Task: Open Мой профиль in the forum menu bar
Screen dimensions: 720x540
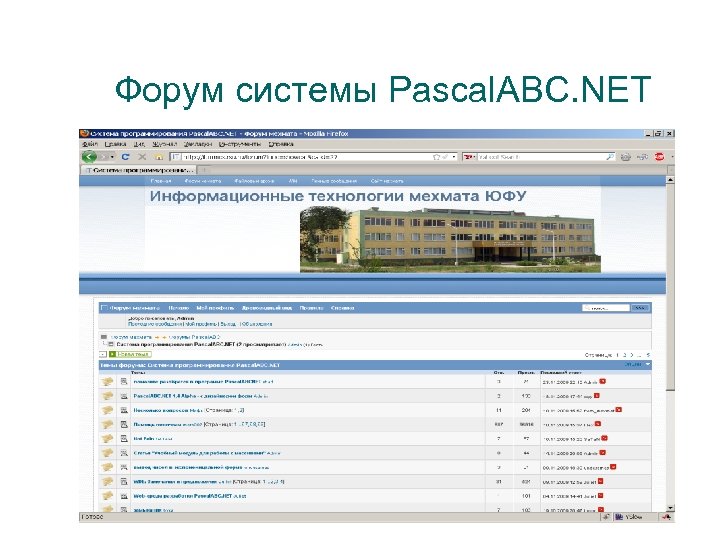Action: tap(215, 308)
